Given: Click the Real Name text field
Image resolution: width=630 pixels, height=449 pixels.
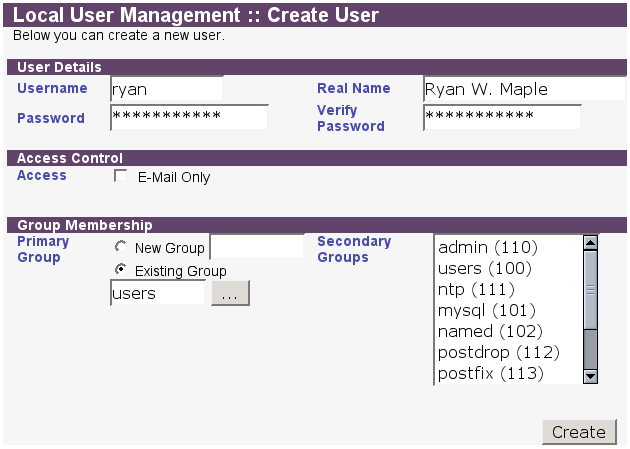Looking at the screenshot, I should pyautogui.click(x=523, y=89).
